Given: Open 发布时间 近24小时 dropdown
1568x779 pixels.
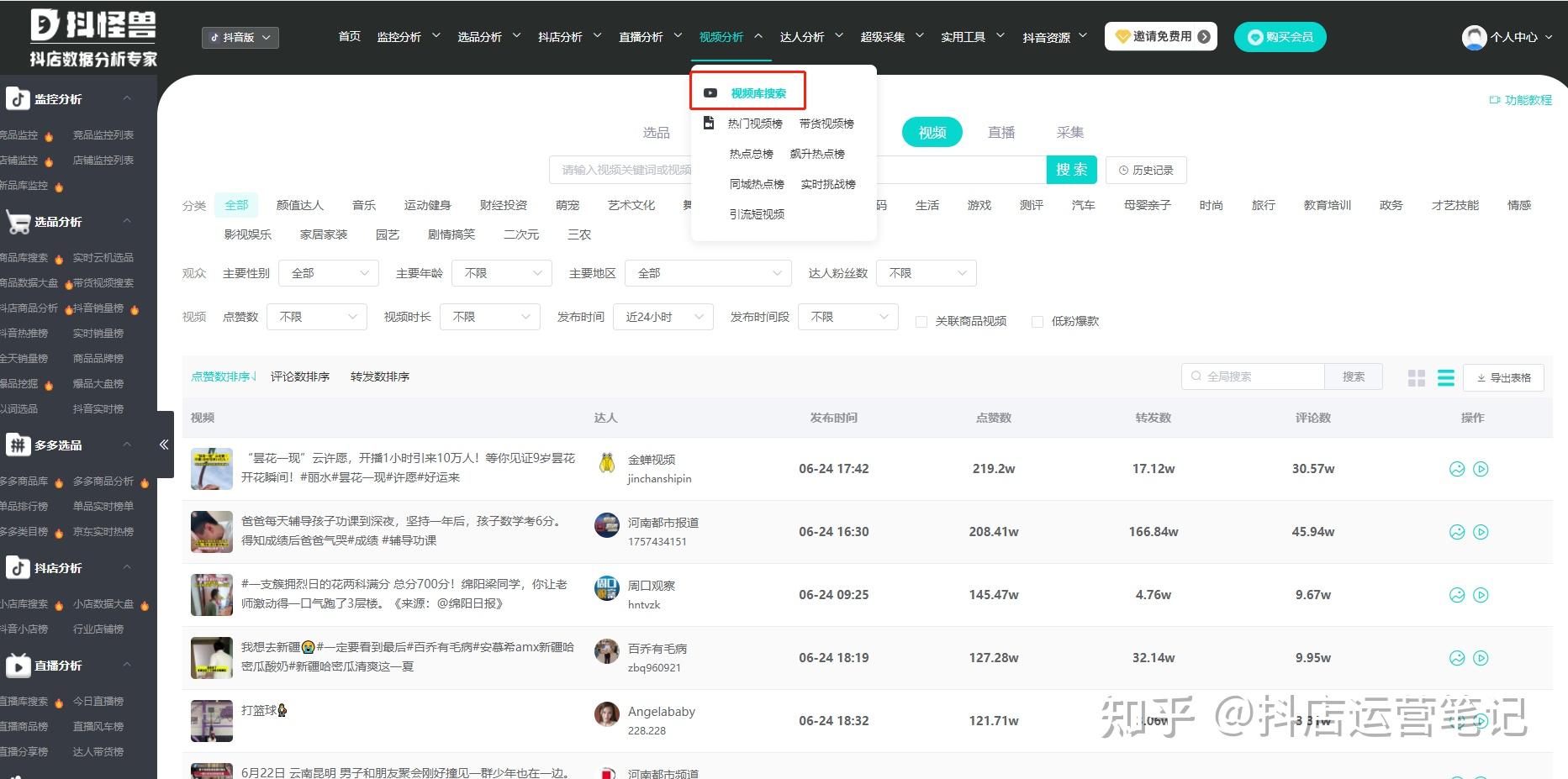Looking at the screenshot, I should click(663, 317).
